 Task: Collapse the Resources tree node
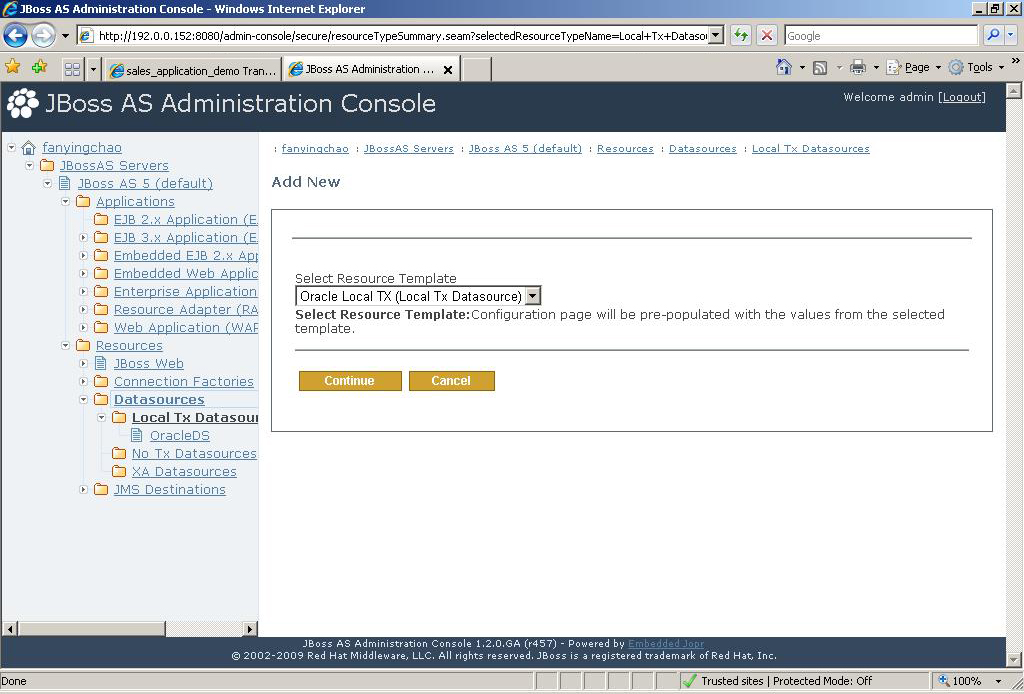[65, 345]
